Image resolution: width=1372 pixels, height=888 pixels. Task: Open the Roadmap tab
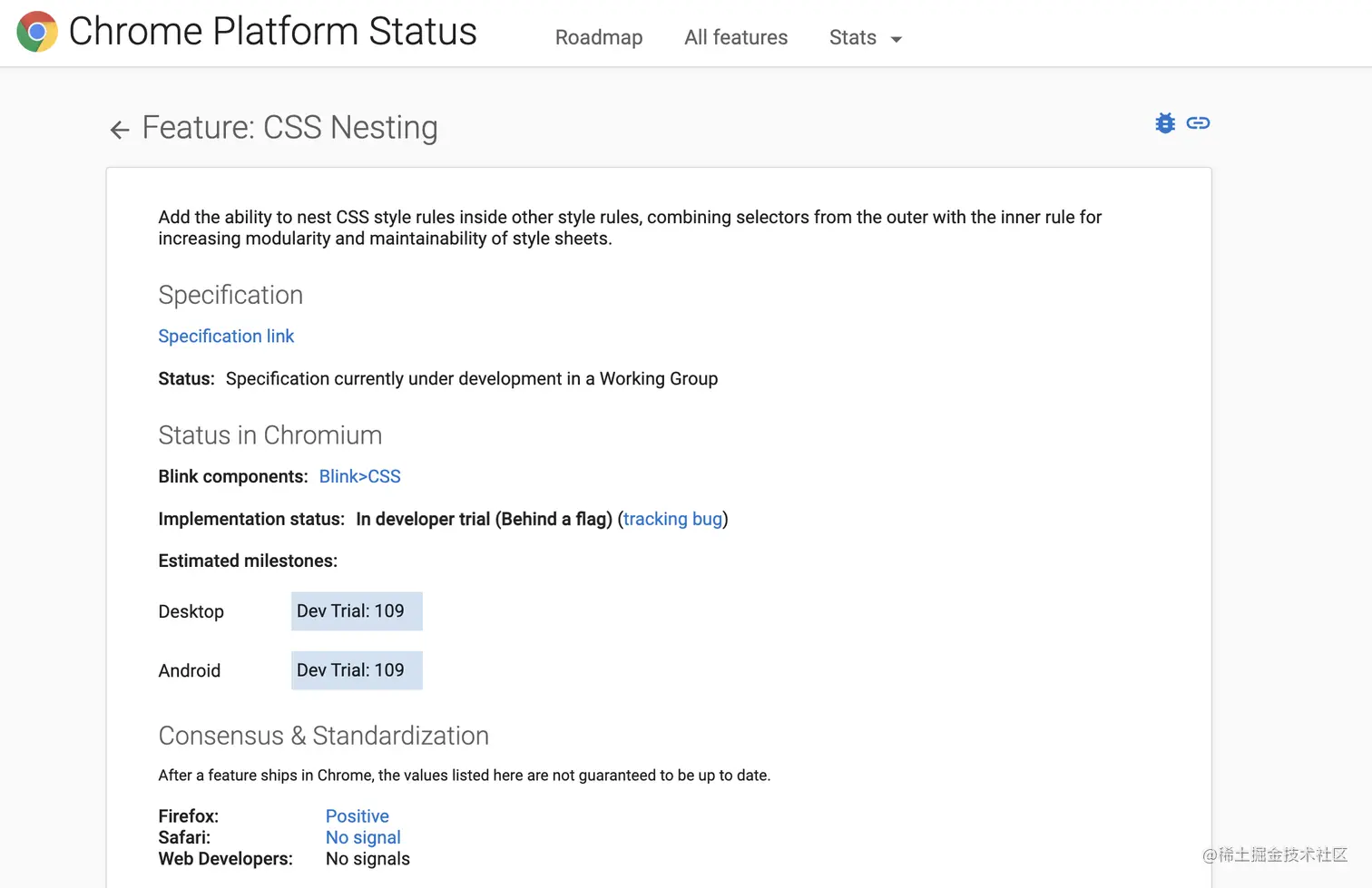tap(599, 37)
